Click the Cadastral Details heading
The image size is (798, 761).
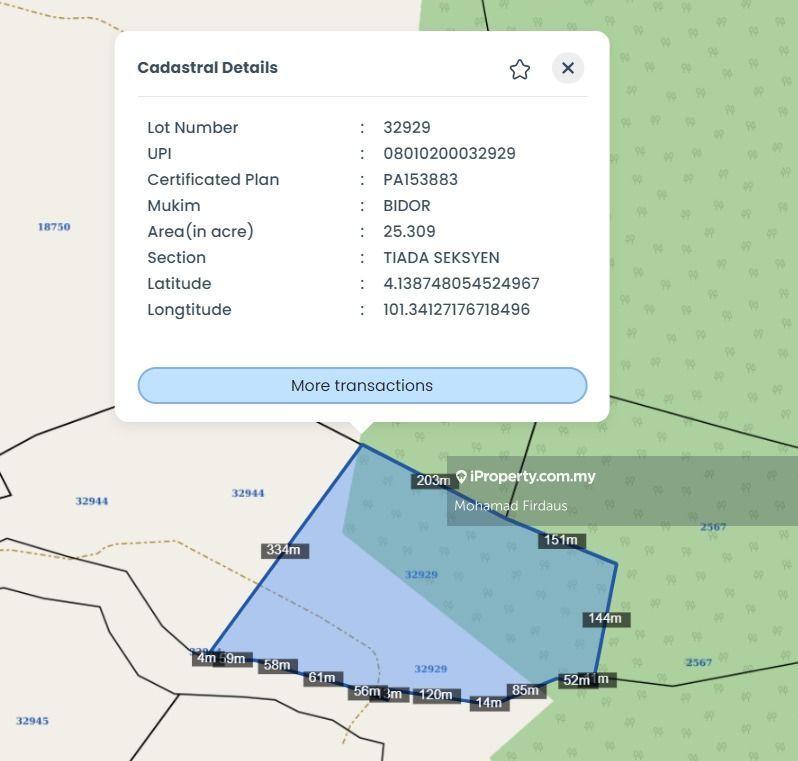(207, 68)
